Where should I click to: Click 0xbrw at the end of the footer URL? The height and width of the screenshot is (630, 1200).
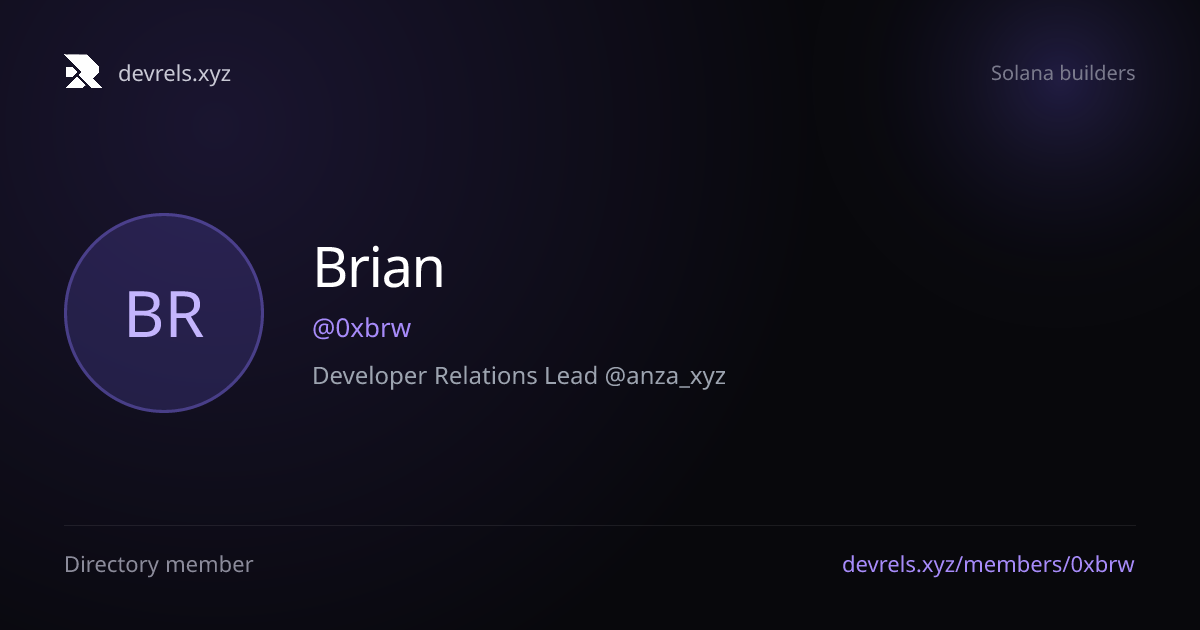1103,564
